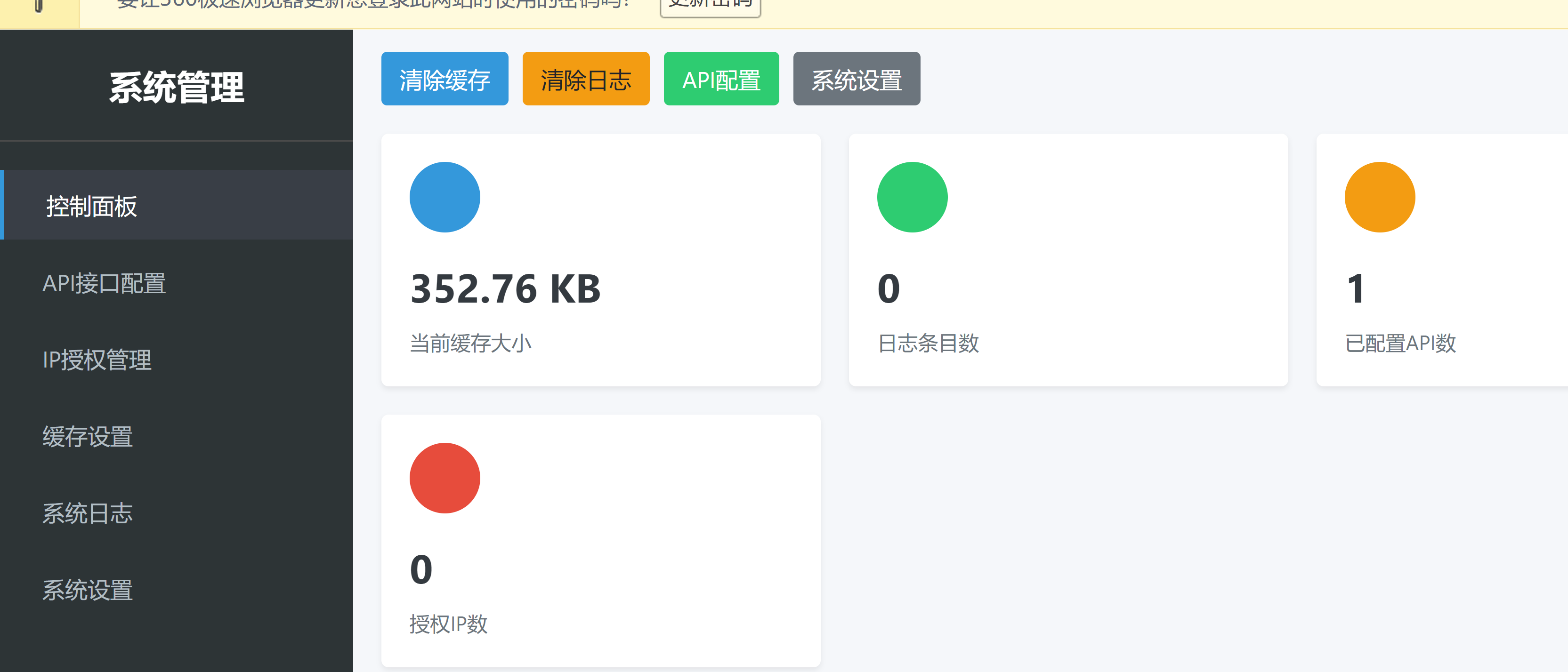1568x672 pixels.
Task: Click the blue cache size circle icon
Action: point(445,196)
